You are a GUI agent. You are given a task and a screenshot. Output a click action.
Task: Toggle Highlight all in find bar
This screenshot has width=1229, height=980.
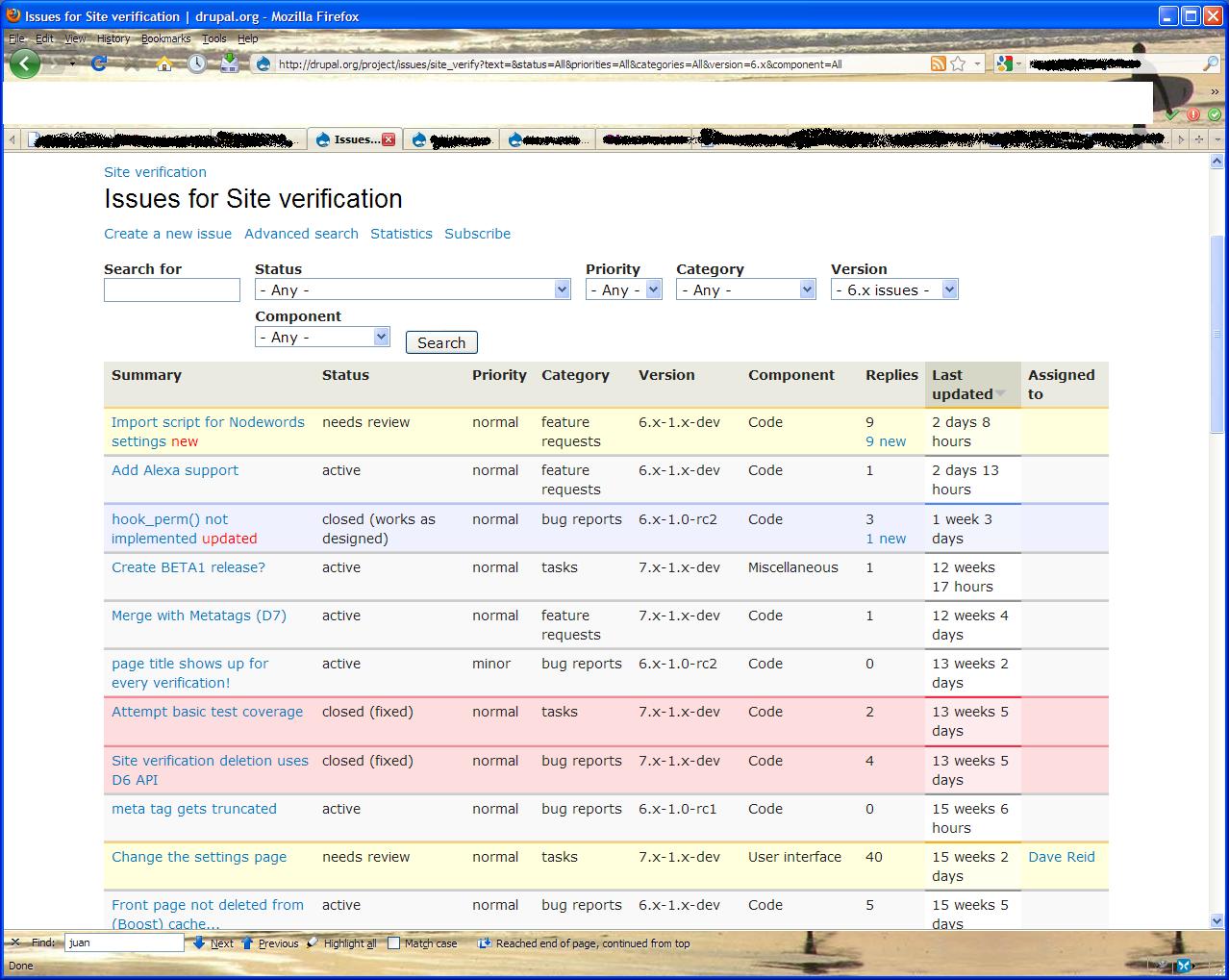[x=341, y=943]
